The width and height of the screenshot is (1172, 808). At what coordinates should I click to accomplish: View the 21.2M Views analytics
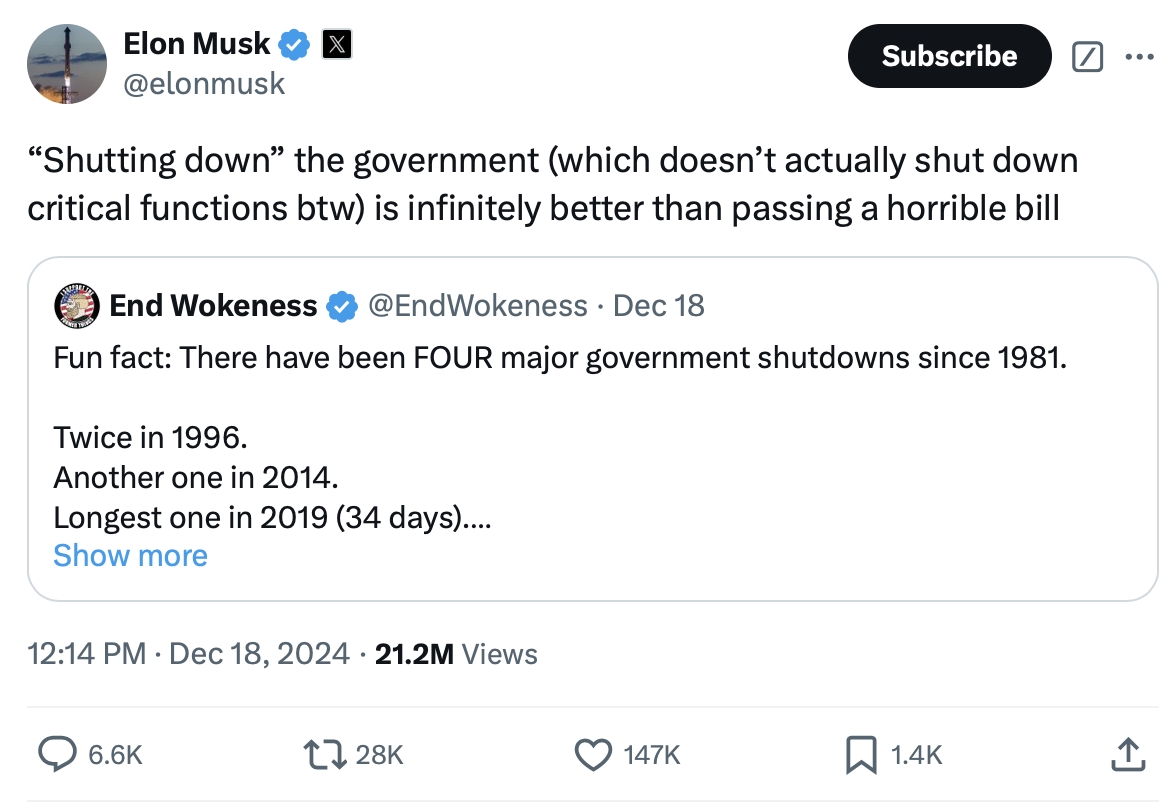(456, 655)
